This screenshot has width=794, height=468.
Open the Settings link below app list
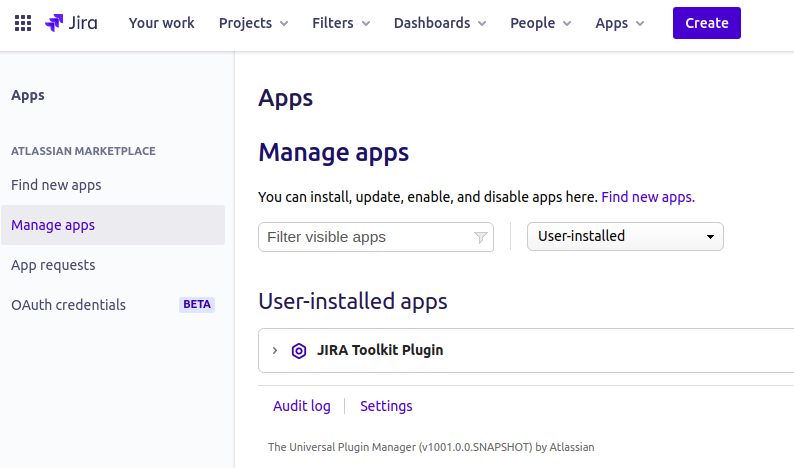click(x=386, y=406)
